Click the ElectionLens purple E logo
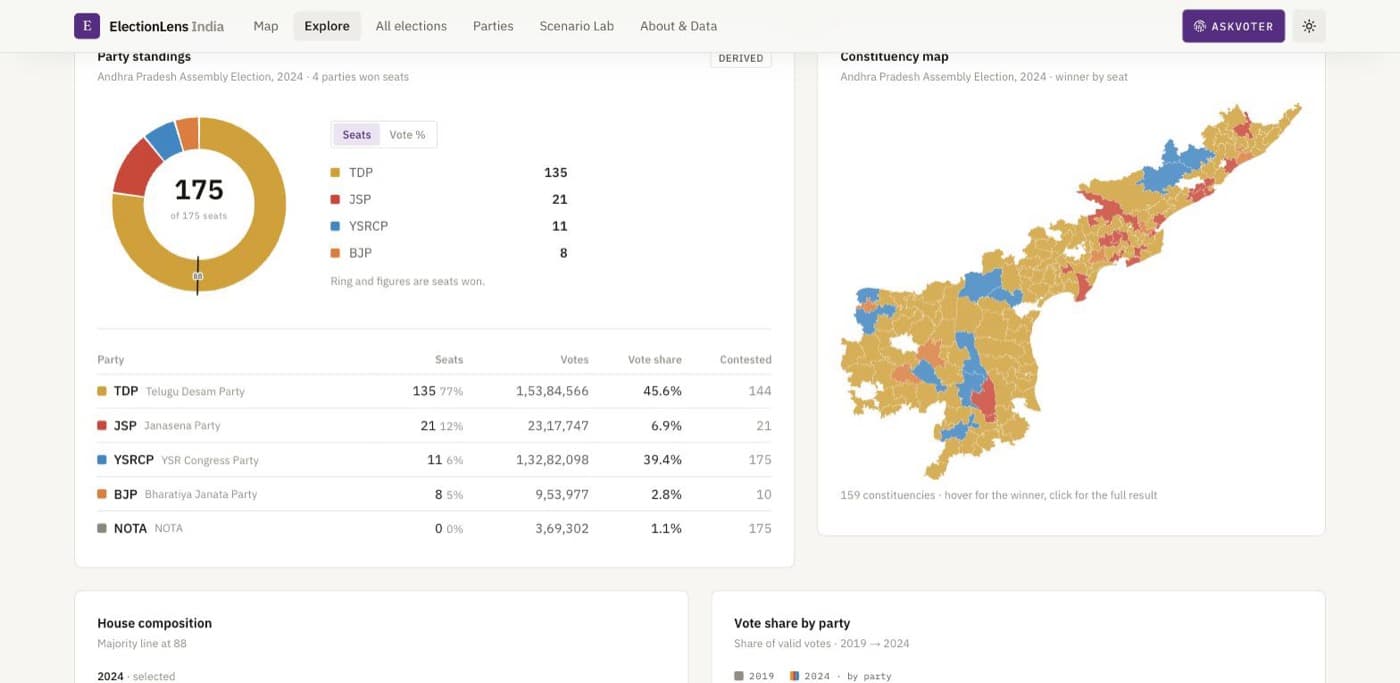The image size is (1400, 683). pyautogui.click(x=86, y=26)
